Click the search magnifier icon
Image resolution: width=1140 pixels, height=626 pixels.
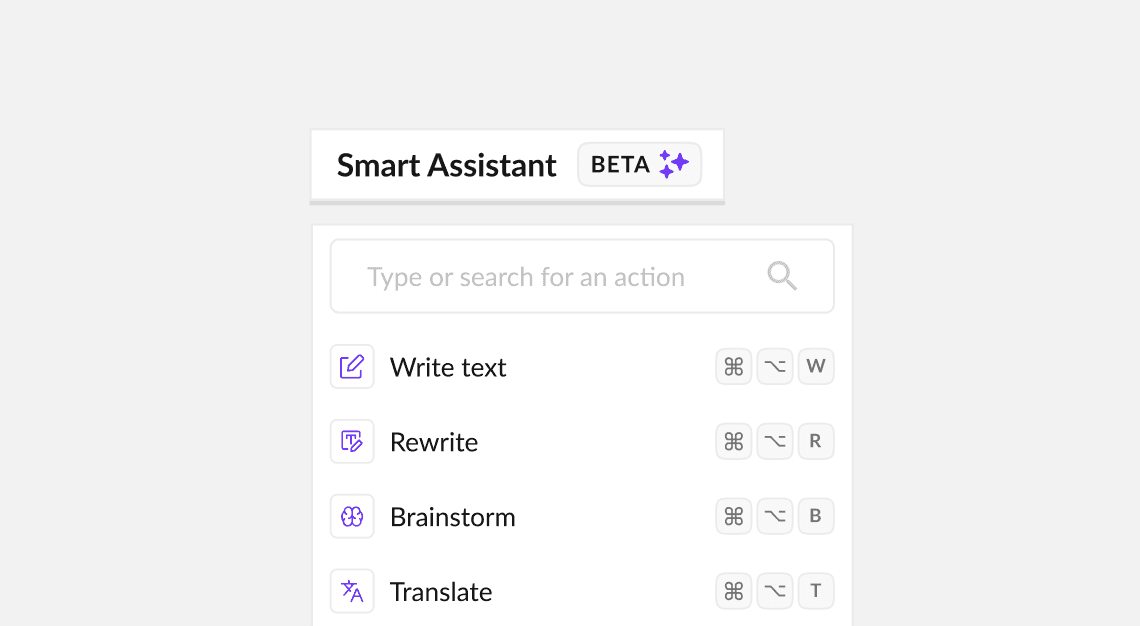[782, 276]
